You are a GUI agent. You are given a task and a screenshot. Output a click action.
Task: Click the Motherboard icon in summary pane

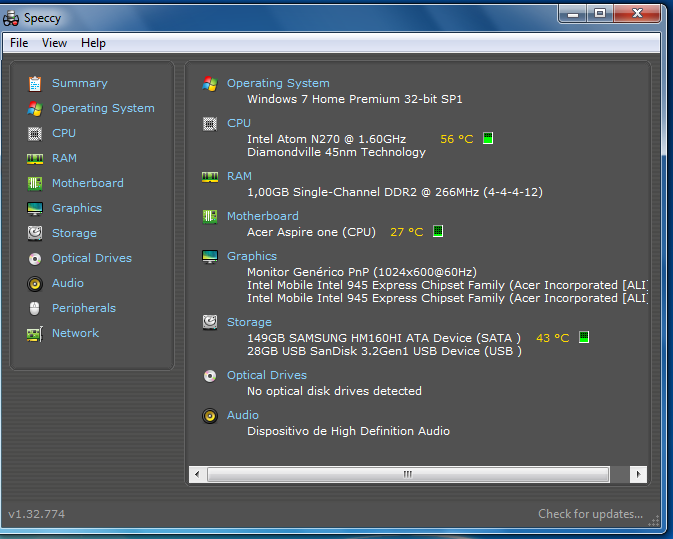click(210, 217)
